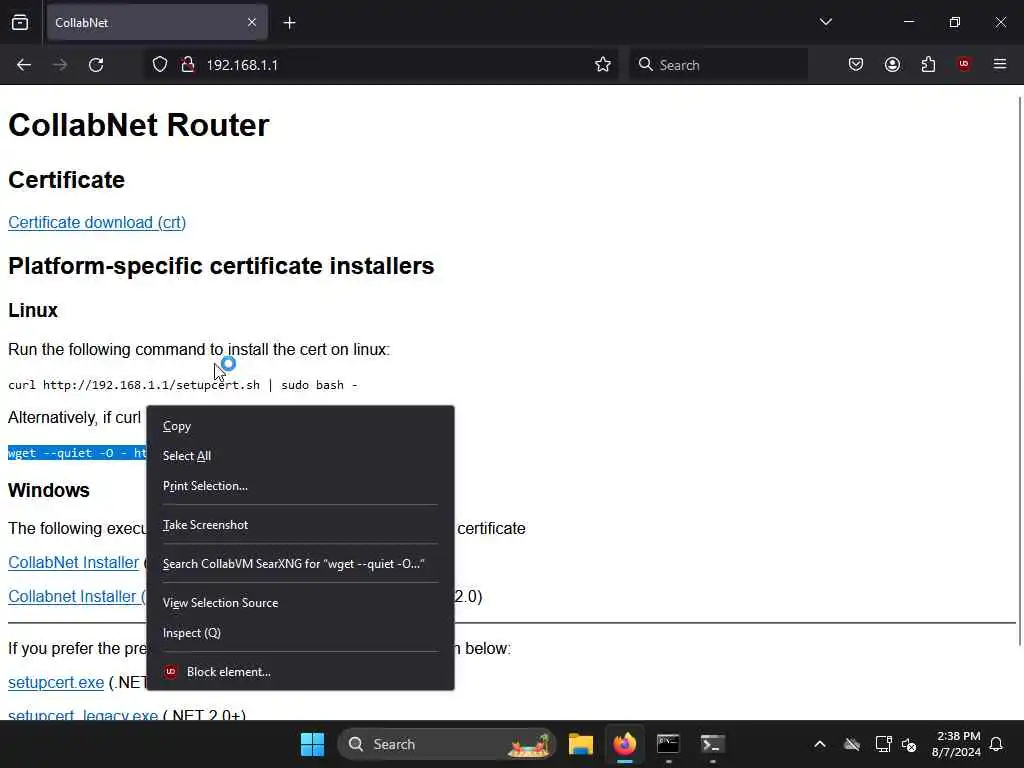Open the Firefox account icon
The width and height of the screenshot is (1024, 768).
pyautogui.click(x=892, y=64)
